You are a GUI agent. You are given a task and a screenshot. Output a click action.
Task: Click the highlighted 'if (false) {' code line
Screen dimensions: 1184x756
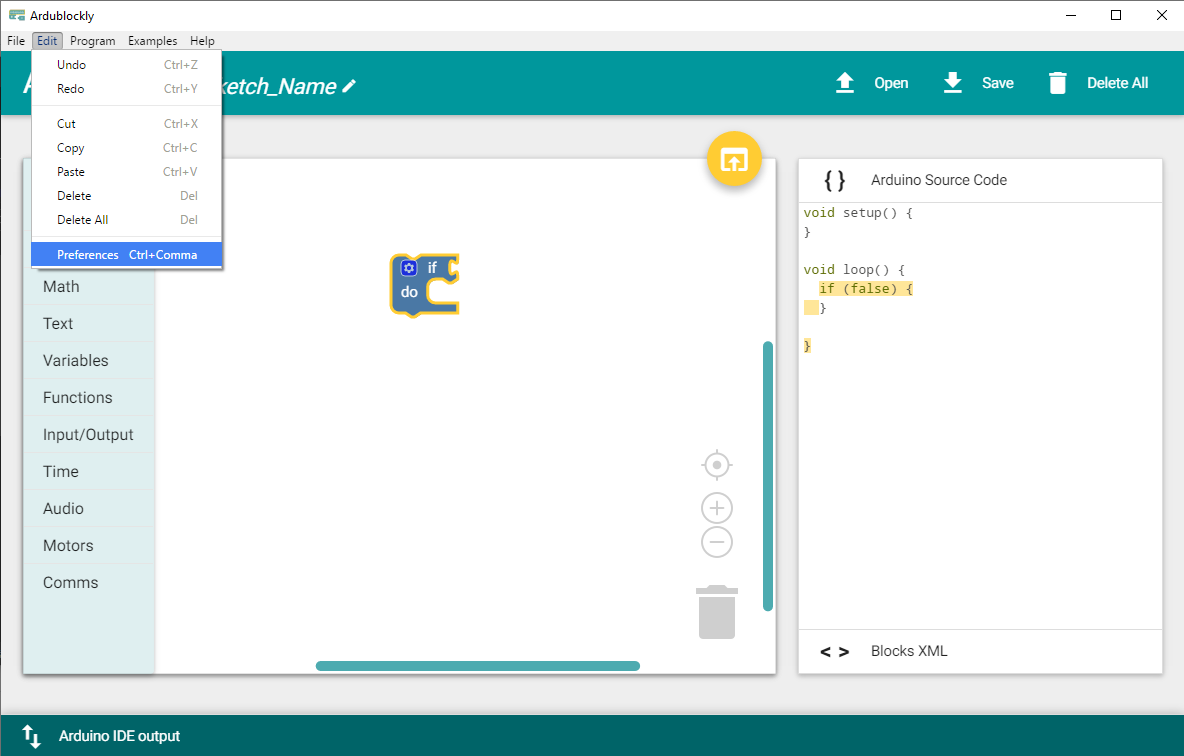coord(866,289)
